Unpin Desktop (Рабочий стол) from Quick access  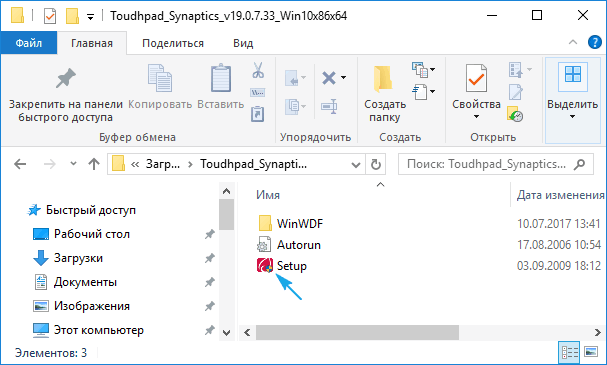210,234
